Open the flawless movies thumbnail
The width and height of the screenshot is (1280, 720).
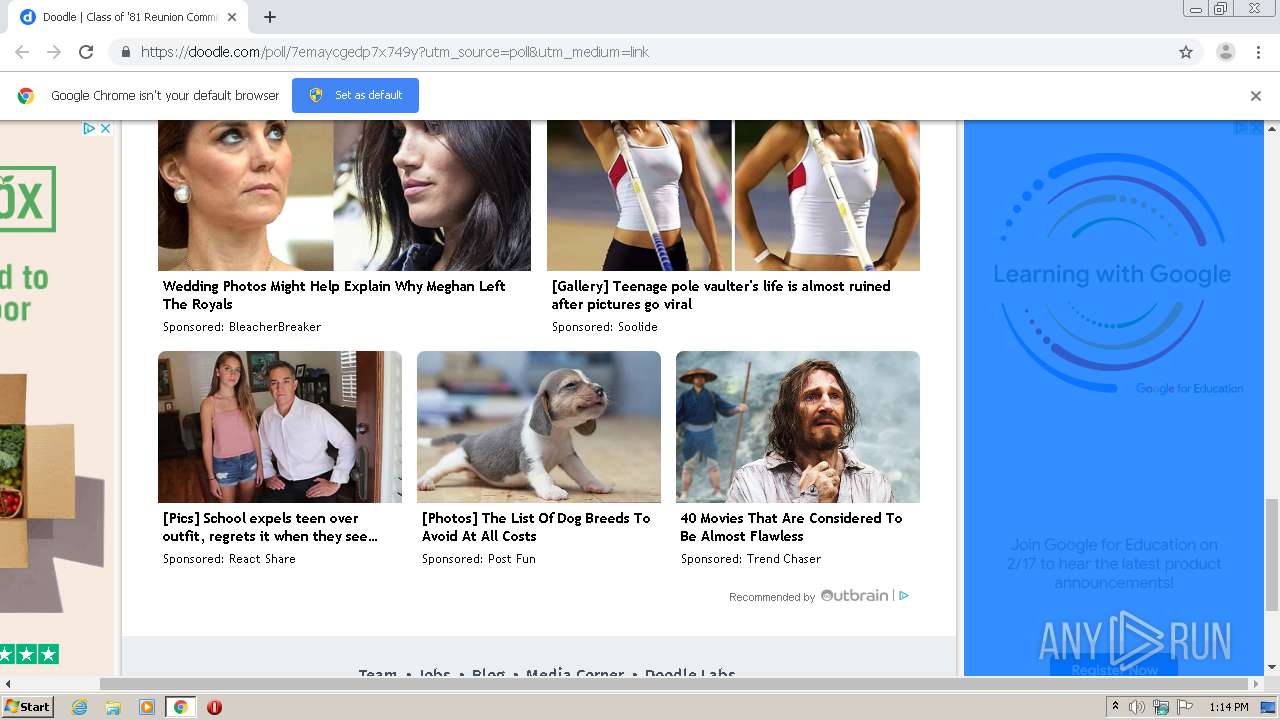pyautogui.click(x=798, y=427)
